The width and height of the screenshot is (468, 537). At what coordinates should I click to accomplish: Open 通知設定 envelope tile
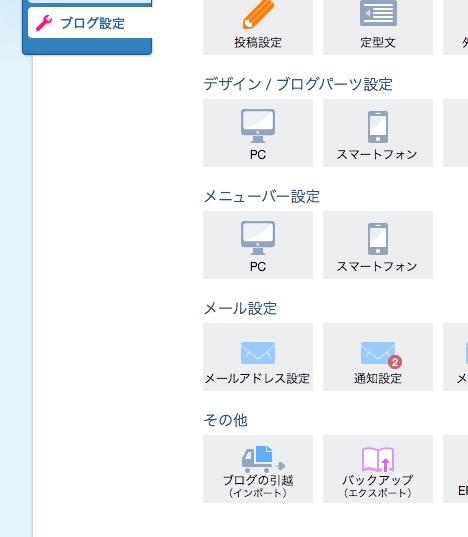click(x=378, y=357)
